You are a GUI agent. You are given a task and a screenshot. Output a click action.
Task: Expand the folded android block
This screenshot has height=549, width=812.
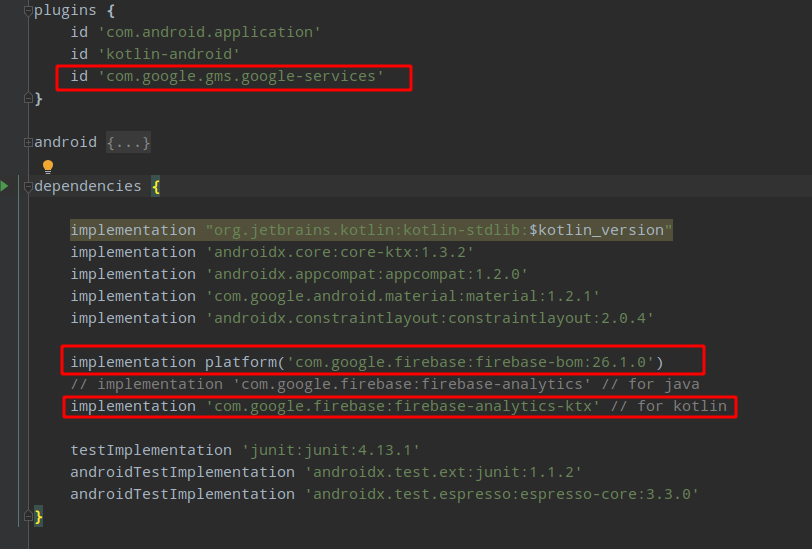(28, 142)
